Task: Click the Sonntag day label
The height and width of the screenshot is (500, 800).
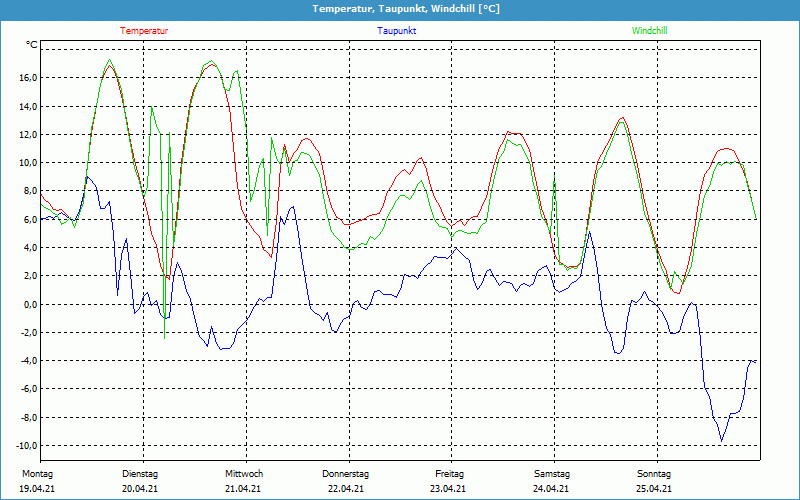Action: click(x=654, y=474)
